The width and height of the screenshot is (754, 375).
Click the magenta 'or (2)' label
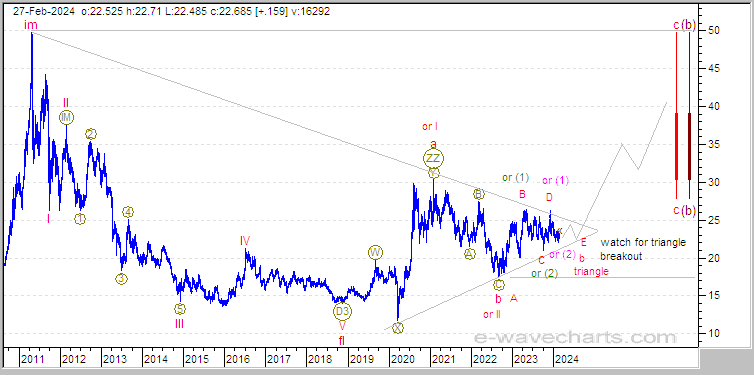(x=563, y=254)
